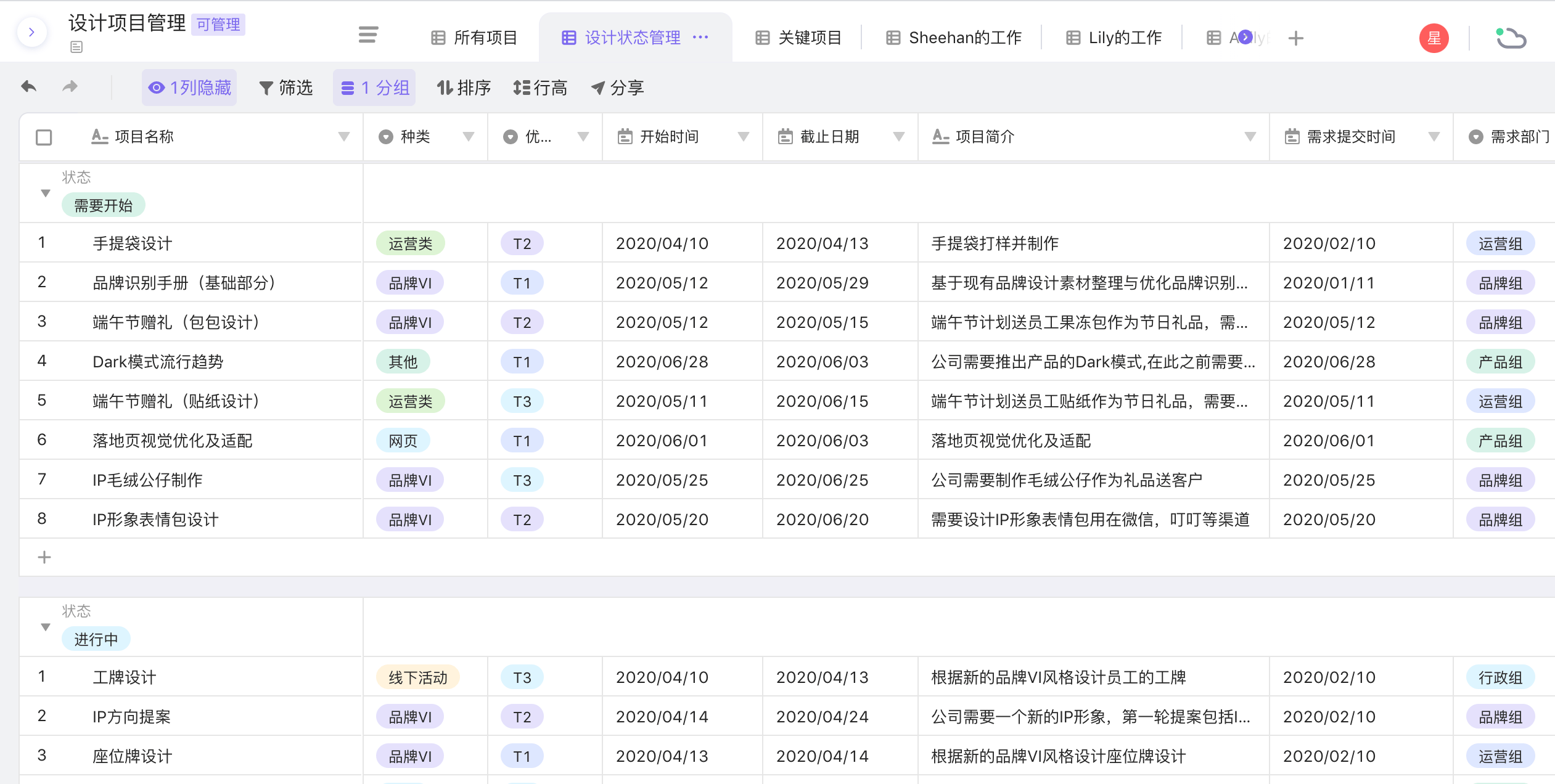Open the 筛选 filter tool
The height and width of the screenshot is (784, 1555).
[x=286, y=88]
